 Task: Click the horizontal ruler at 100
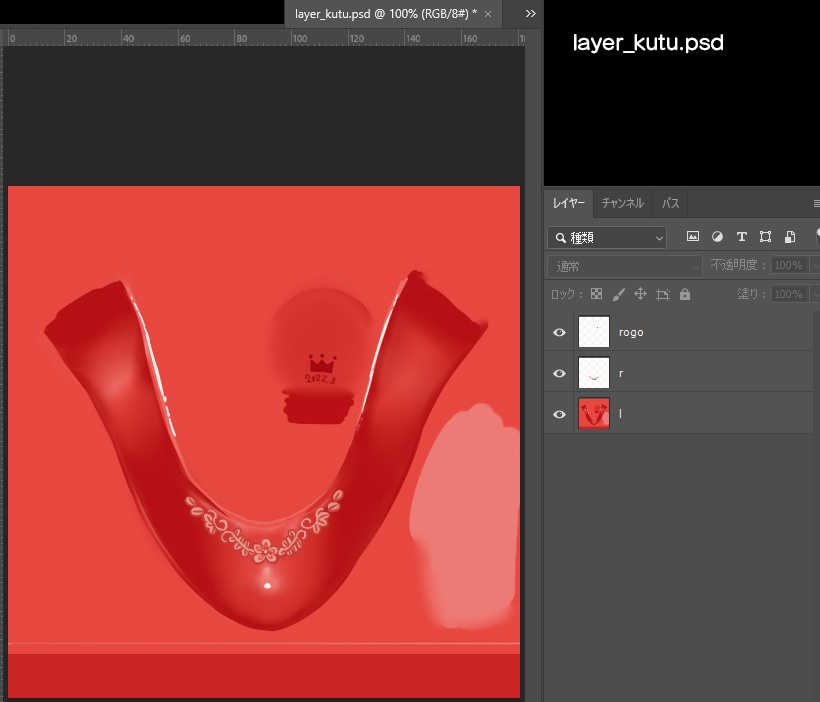[x=300, y=39]
